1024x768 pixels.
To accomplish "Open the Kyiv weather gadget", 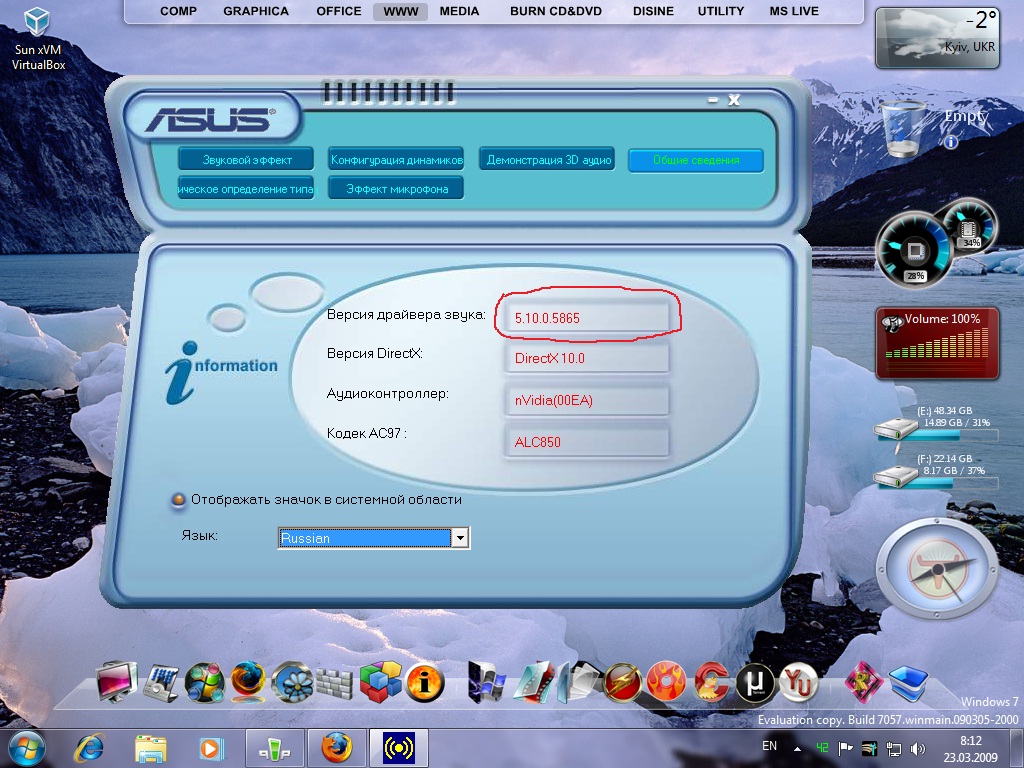I will [x=937, y=37].
